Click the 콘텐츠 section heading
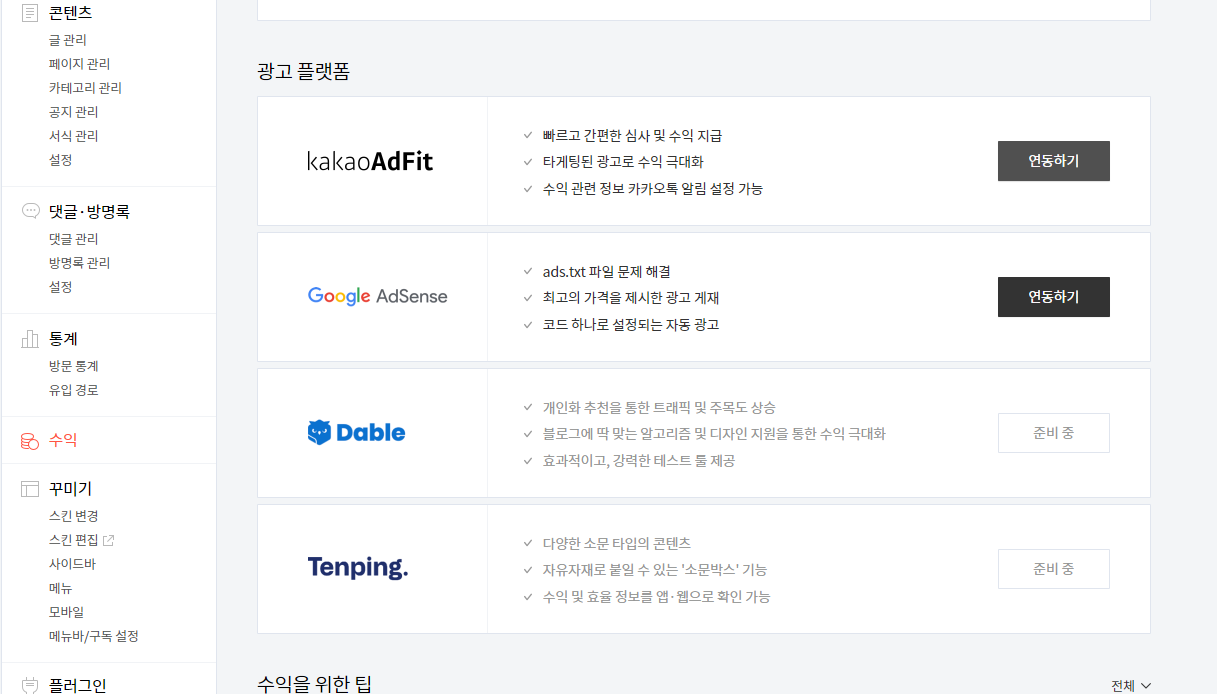Screen dimensions: 1217x694 (70, 13)
